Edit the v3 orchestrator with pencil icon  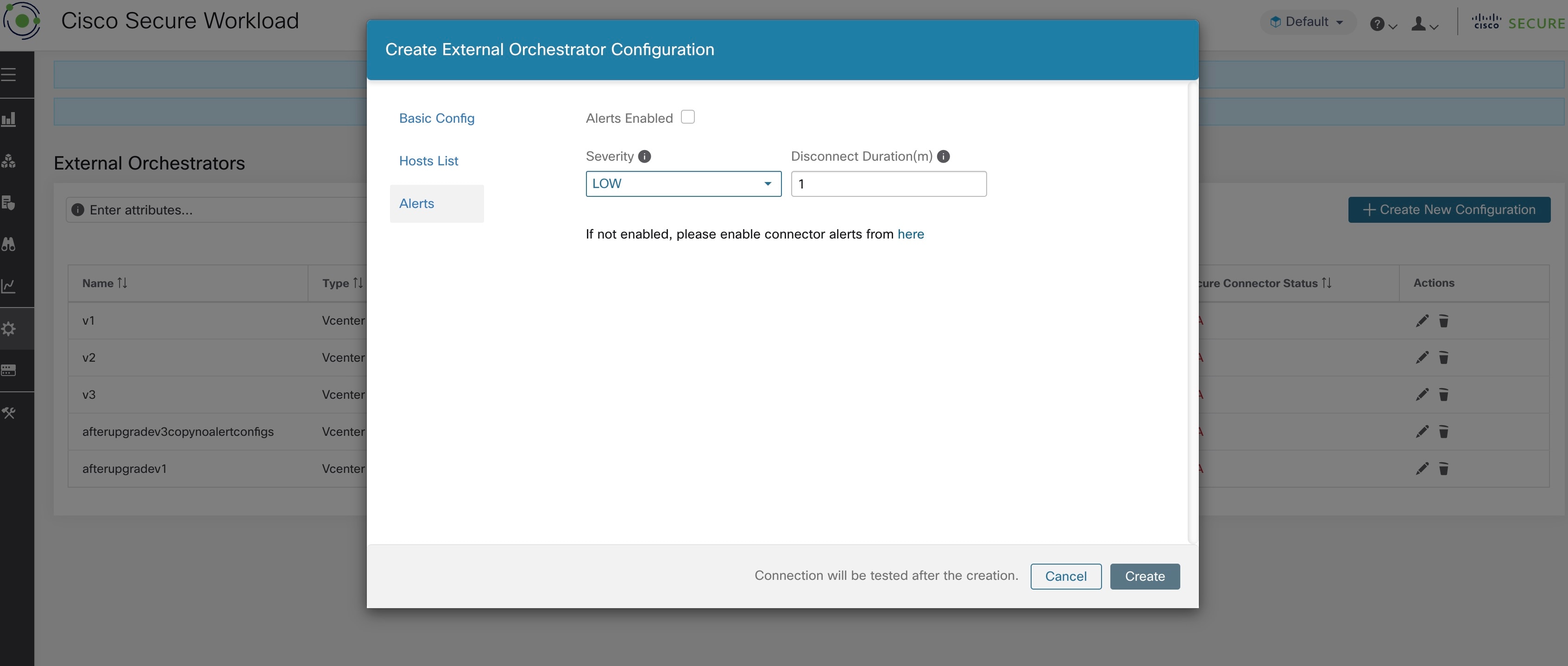[1422, 395]
